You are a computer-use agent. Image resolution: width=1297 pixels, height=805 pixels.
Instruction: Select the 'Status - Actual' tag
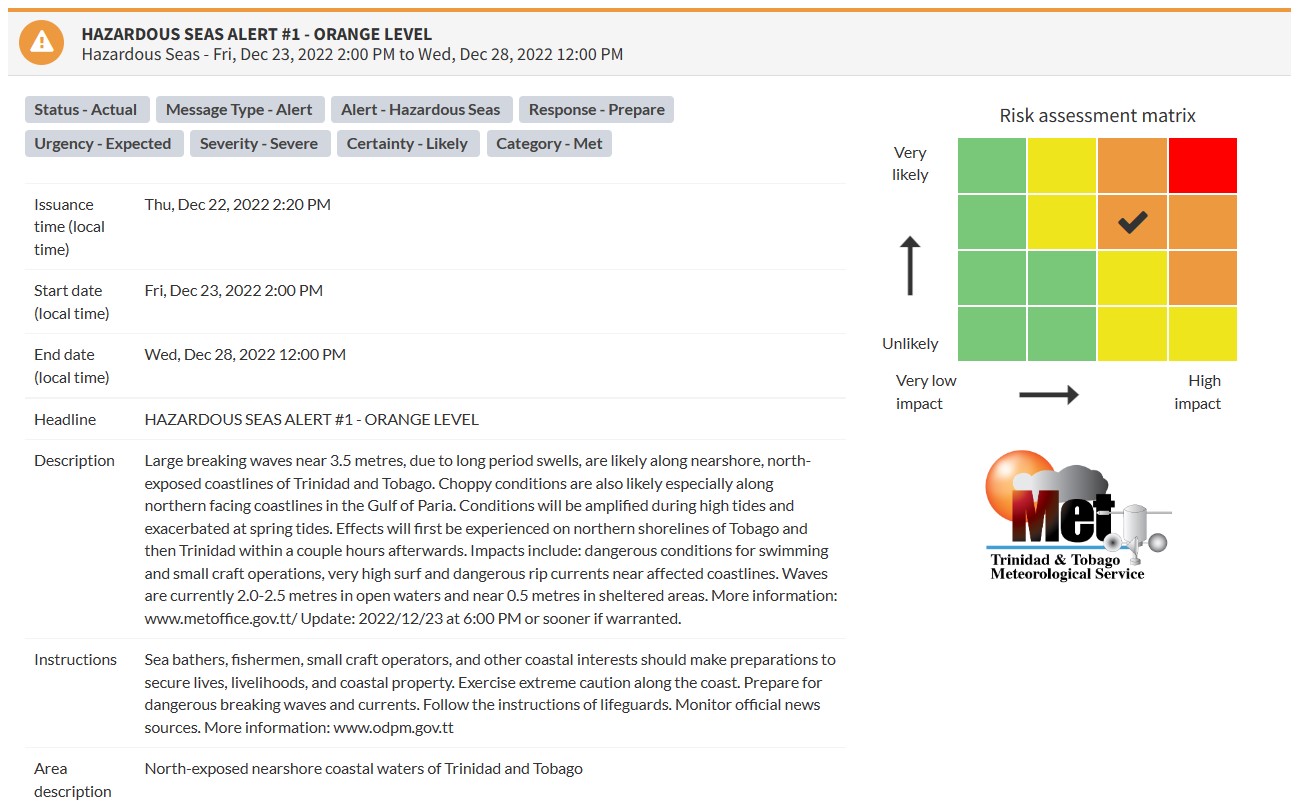(86, 110)
